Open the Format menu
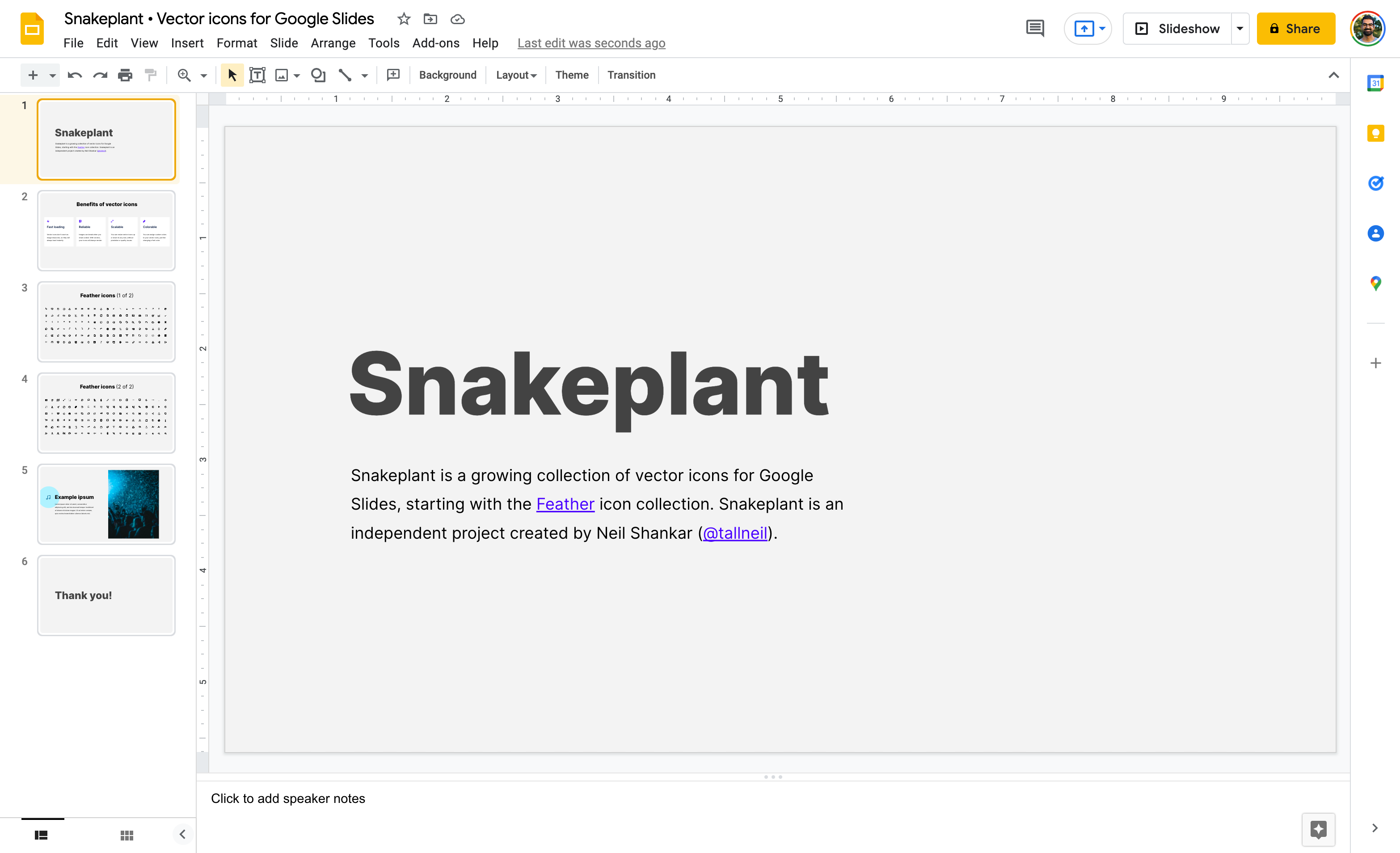The width and height of the screenshot is (1400, 853). click(237, 42)
